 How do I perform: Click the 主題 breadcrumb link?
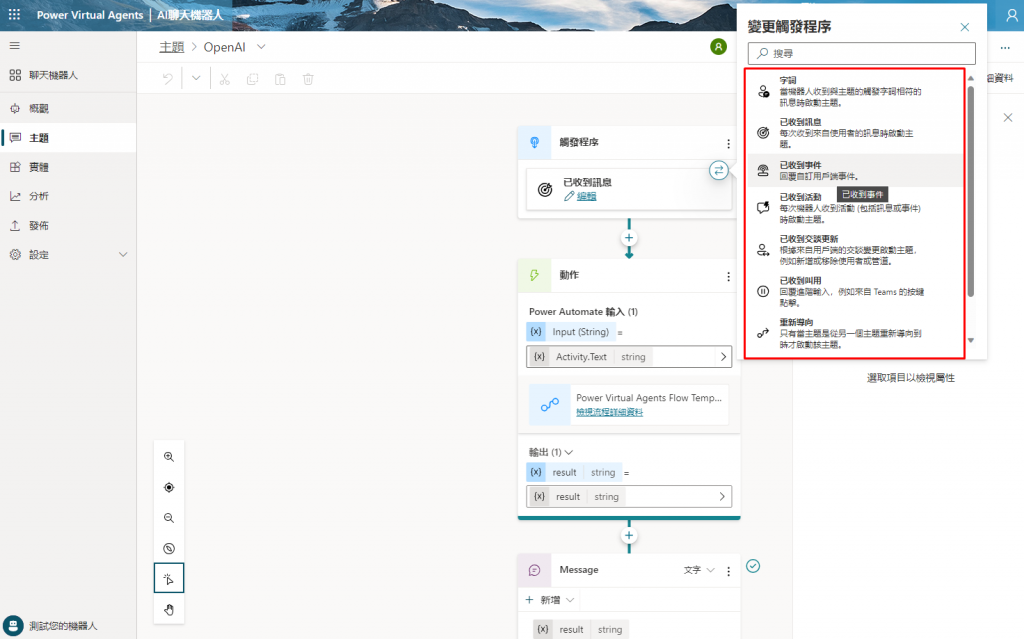point(172,47)
